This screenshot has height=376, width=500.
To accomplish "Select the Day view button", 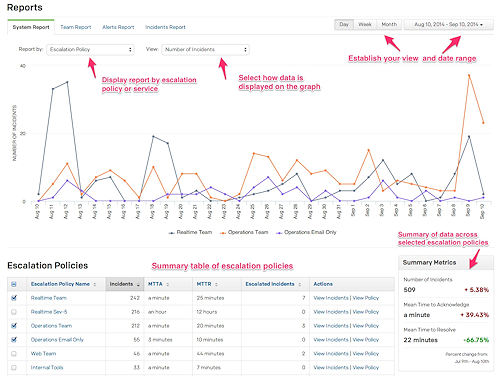I will [344, 24].
